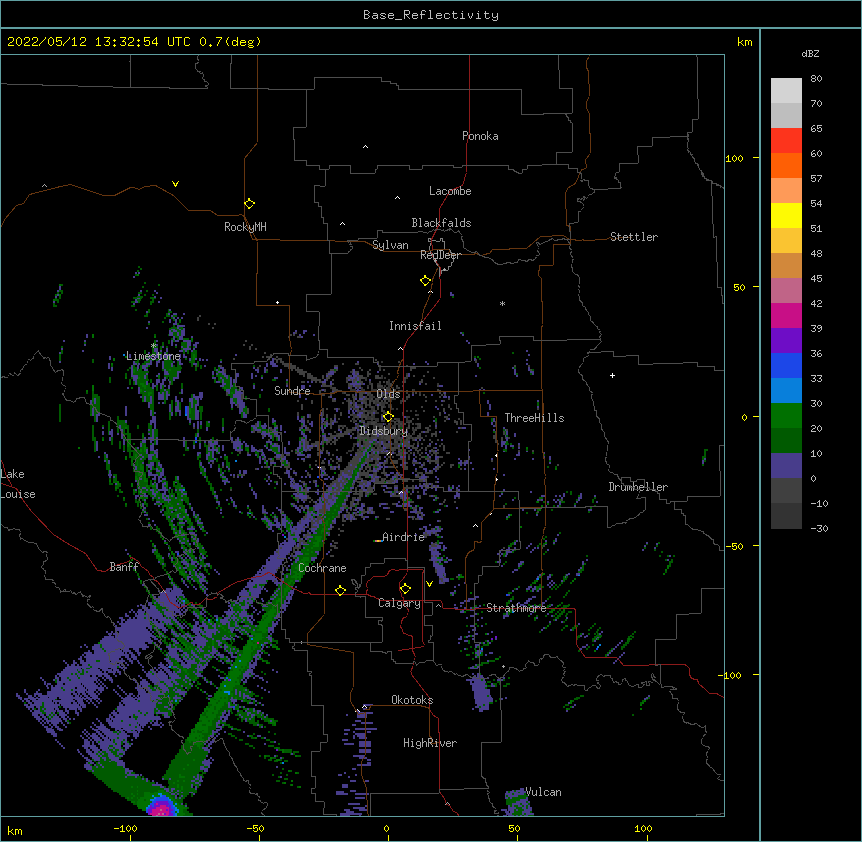Screen dimensions: 862x842
Task: Click the Sundre label
Action: pos(292,391)
